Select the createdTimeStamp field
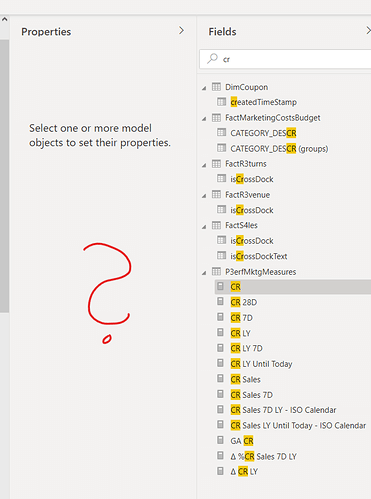Image resolution: width=371 pixels, height=499 pixels. click(264, 102)
